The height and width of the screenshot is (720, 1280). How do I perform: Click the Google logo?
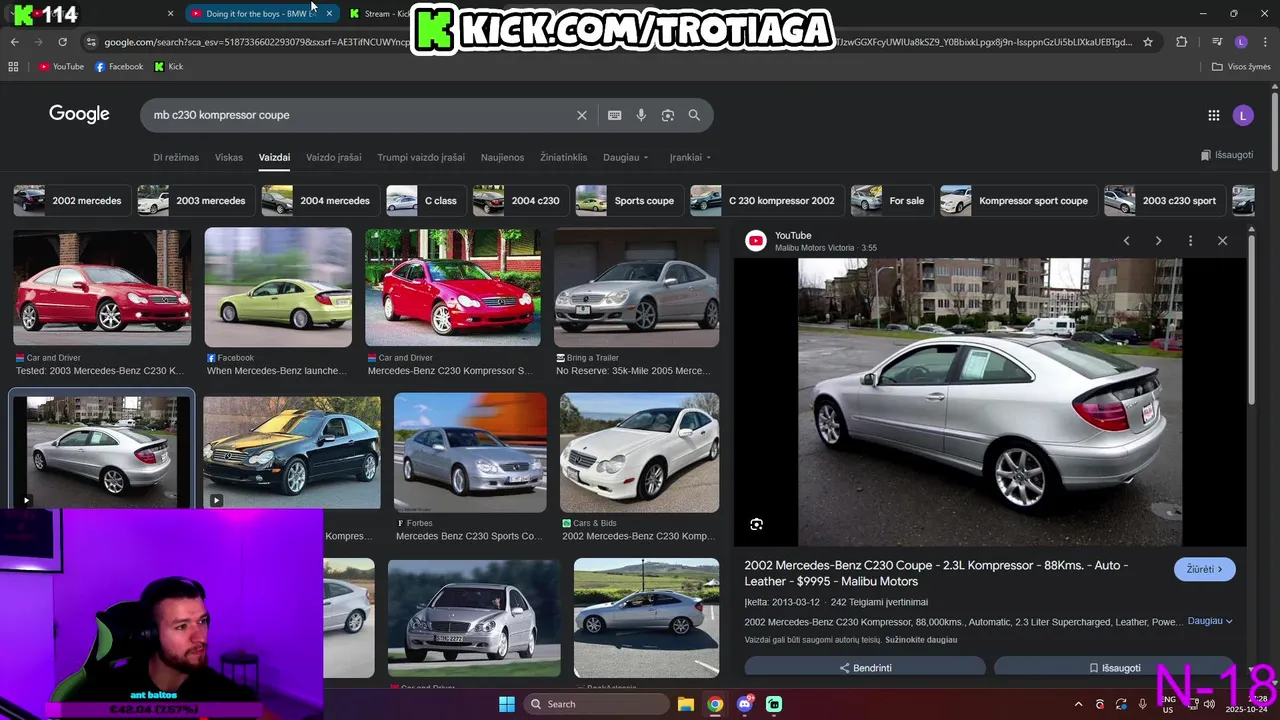click(x=79, y=114)
